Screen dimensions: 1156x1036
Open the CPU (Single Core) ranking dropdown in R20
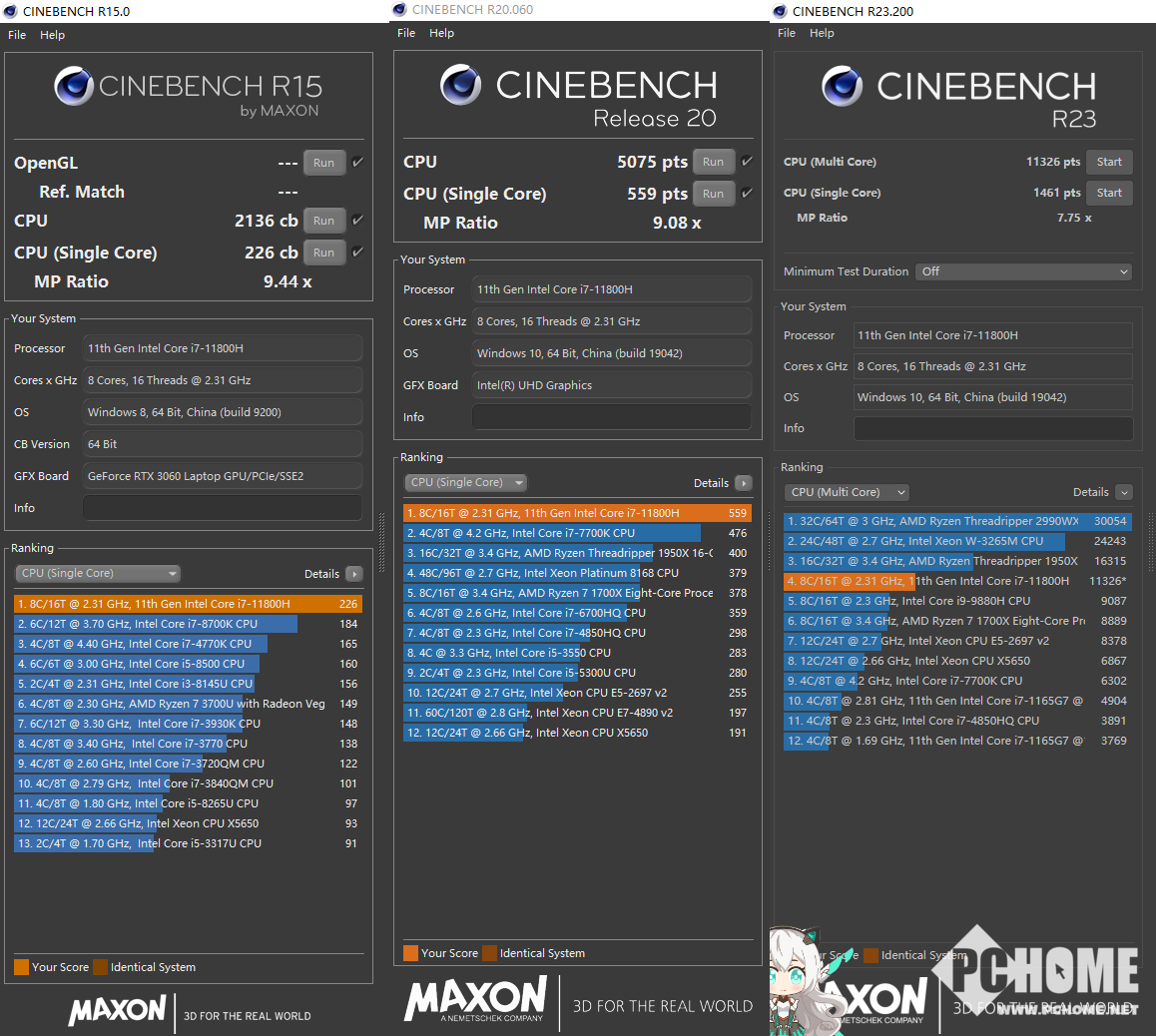(x=465, y=483)
